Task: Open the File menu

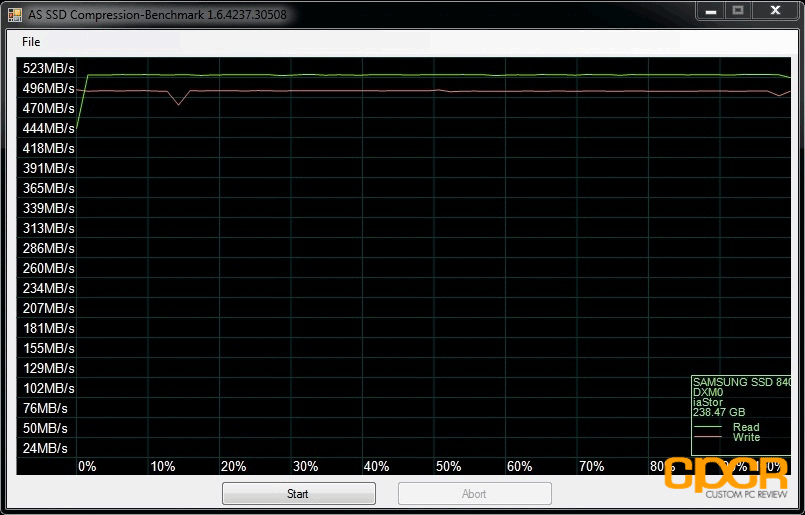Action: [31, 42]
